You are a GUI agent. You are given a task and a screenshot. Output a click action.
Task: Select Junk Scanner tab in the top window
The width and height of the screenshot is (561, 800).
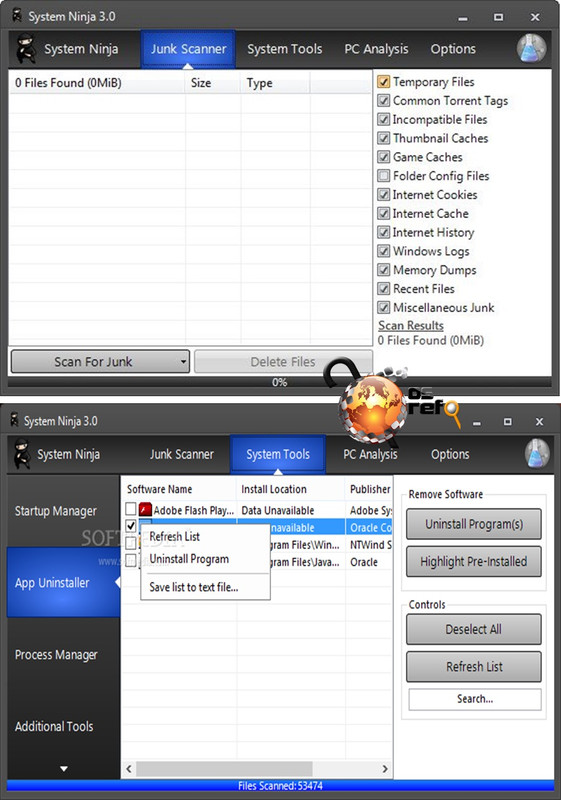(x=188, y=49)
